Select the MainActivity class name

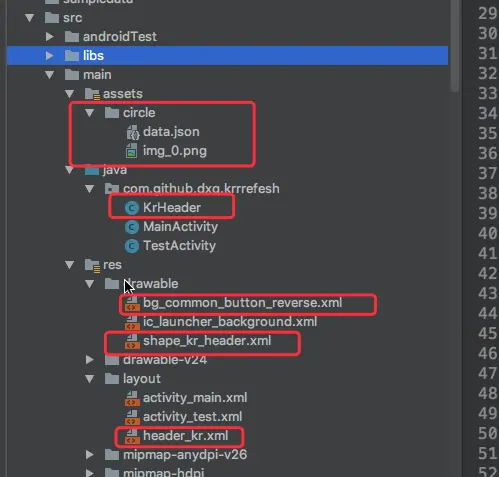click(180, 227)
